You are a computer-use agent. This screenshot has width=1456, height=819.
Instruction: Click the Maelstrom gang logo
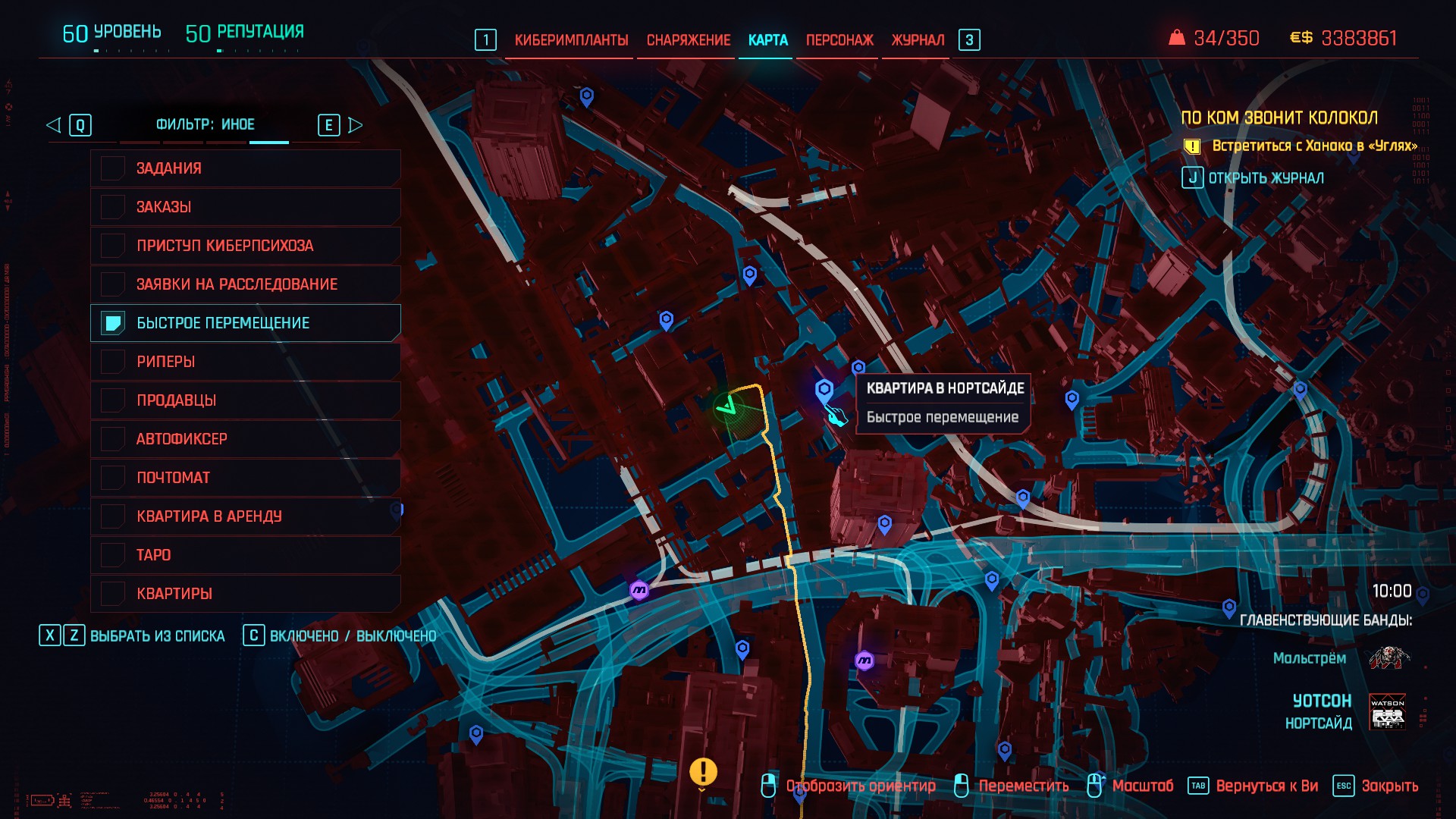[x=1389, y=657]
